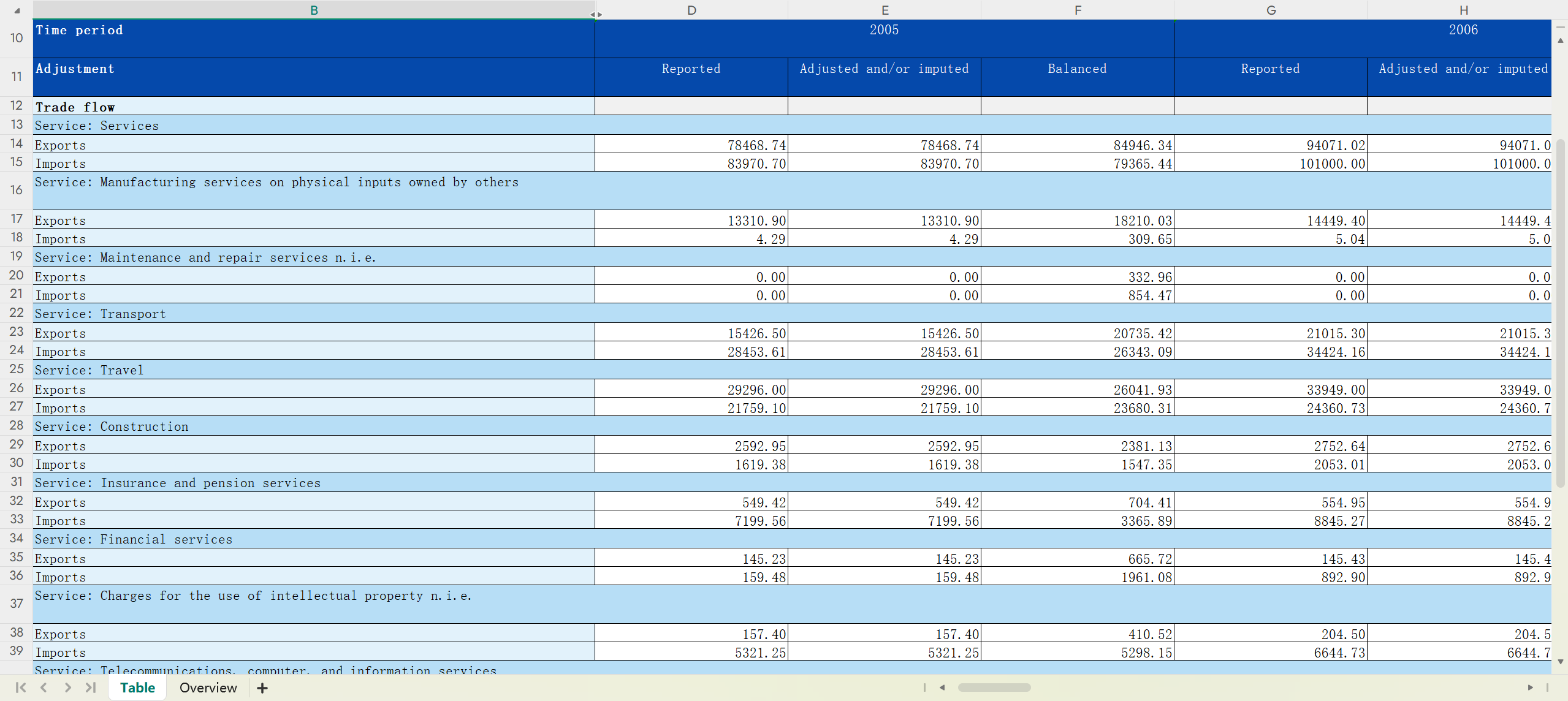
Task: Jump to the first sheet tab
Action: [21, 688]
